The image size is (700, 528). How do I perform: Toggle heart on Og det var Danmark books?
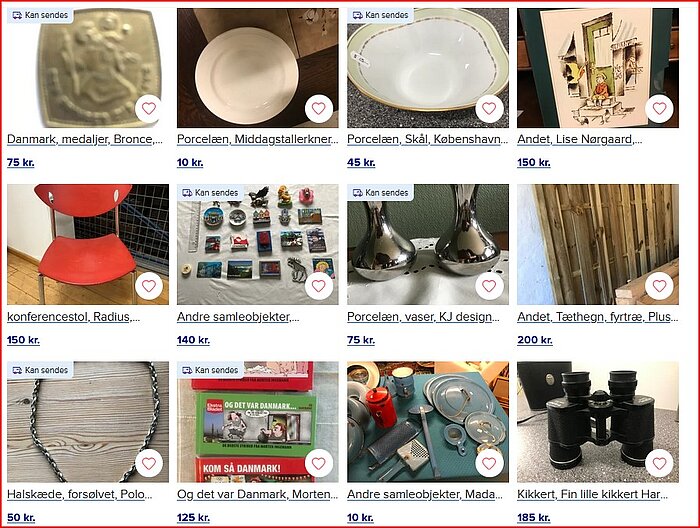(x=319, y=463)
